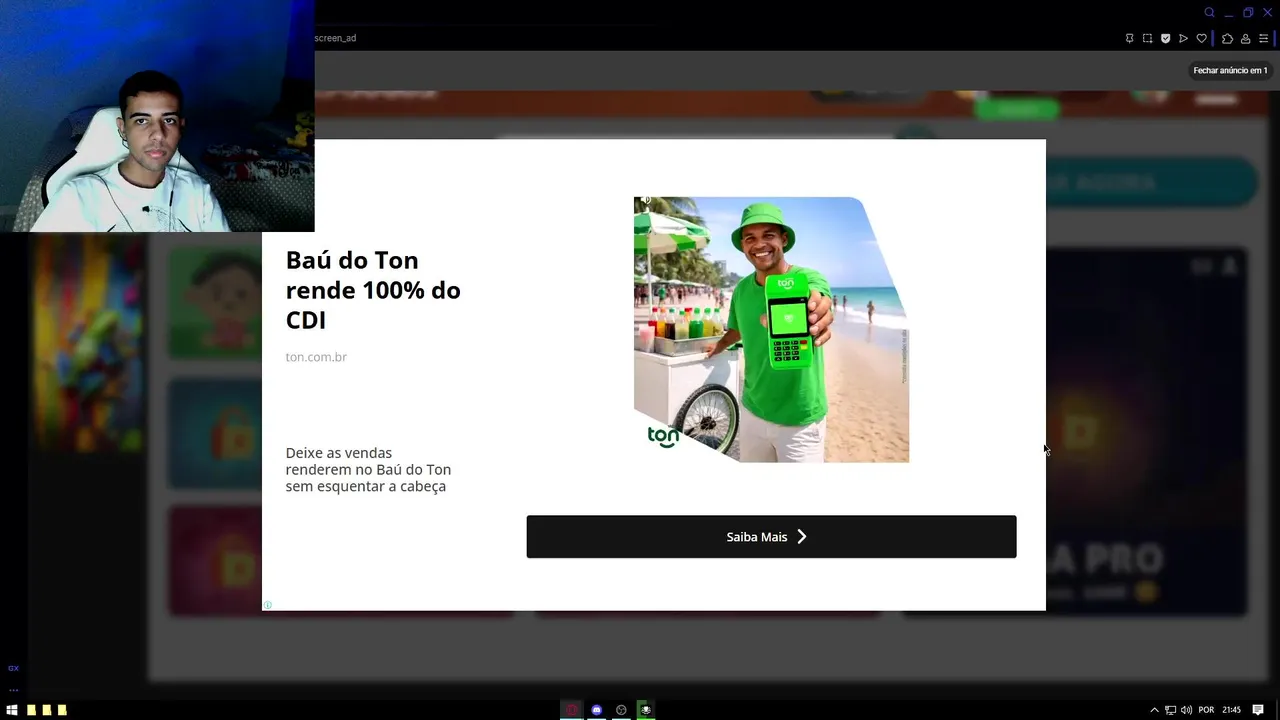This screenshot has height=720, width=1280.
Task: Click the screen_ad address bar text
Action: coord(335,38)
